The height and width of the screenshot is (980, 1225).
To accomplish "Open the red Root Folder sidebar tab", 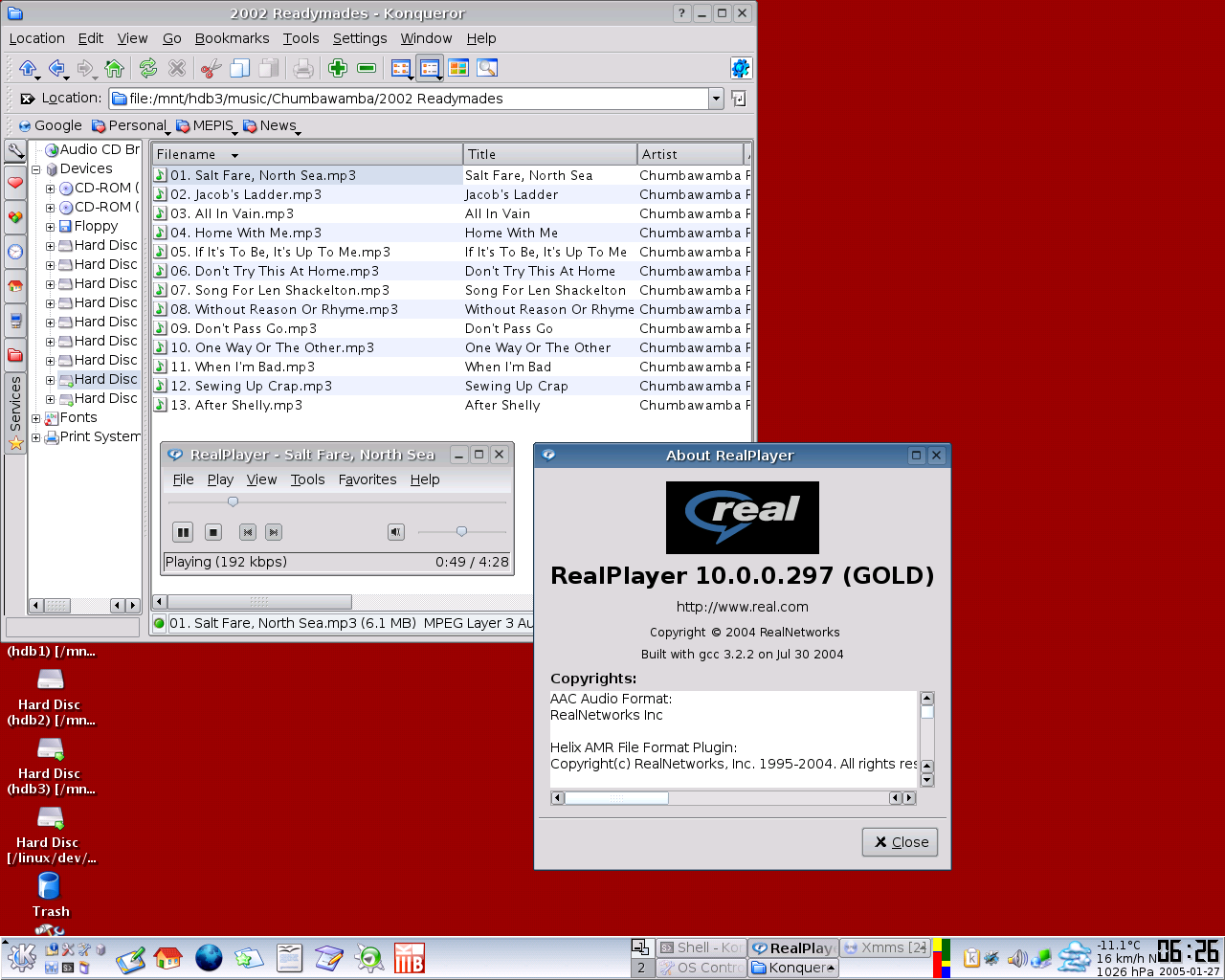I will (x=15, y=355).
